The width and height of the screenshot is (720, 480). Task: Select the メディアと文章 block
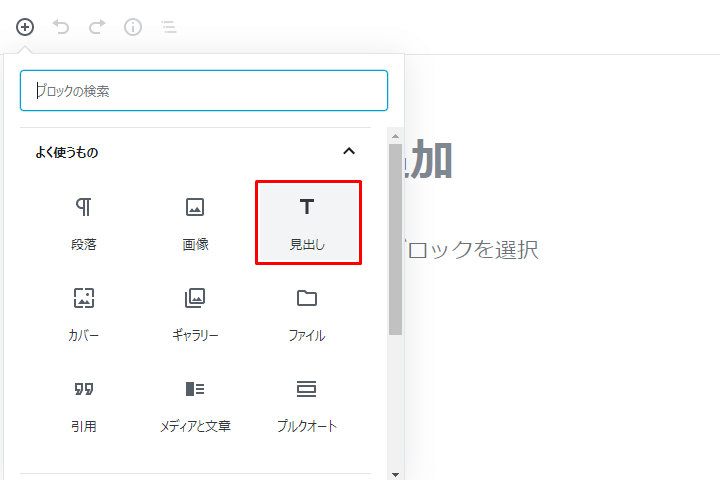point(195,406)
